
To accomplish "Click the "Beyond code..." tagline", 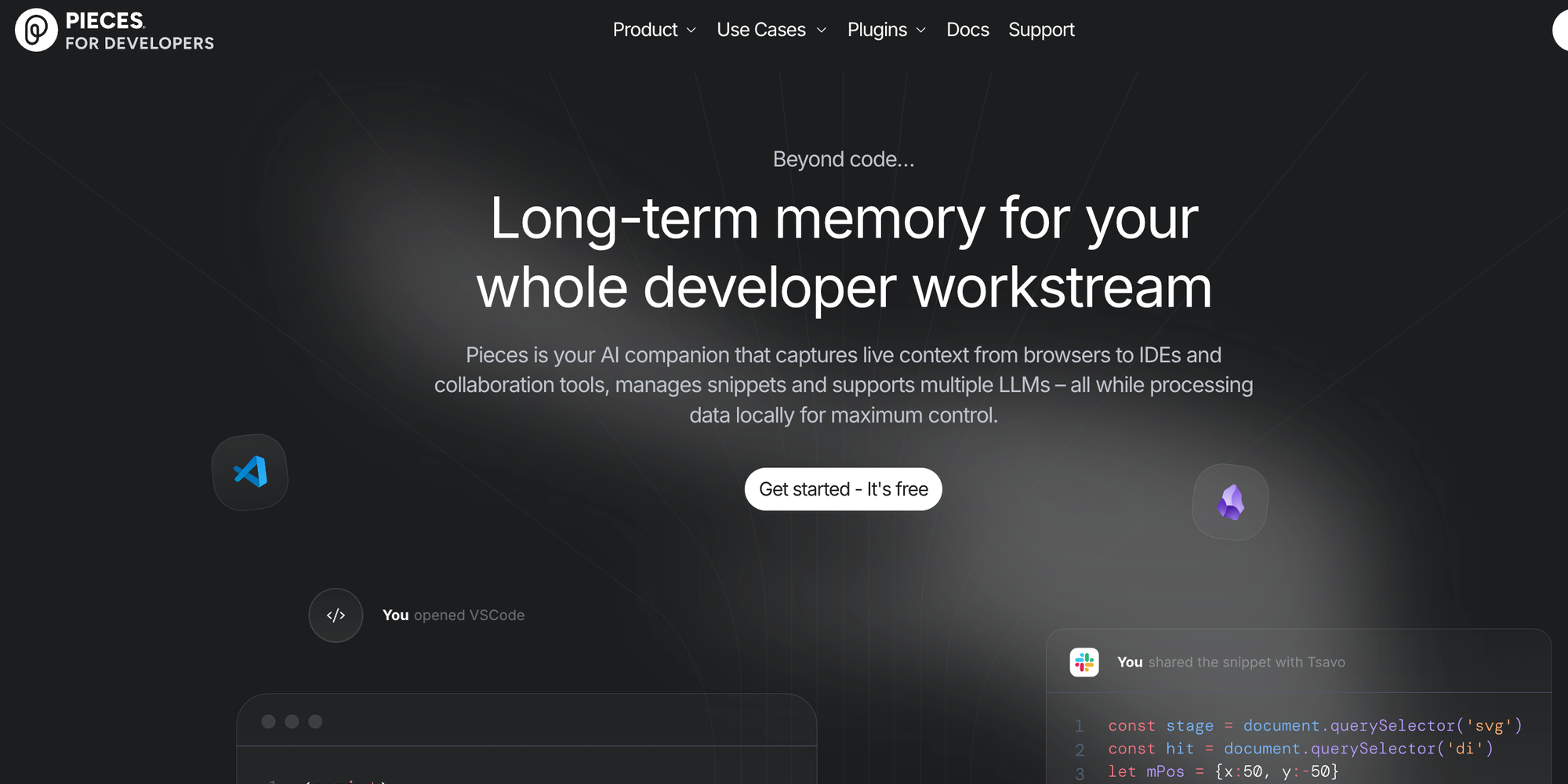I will coord(844,159).
